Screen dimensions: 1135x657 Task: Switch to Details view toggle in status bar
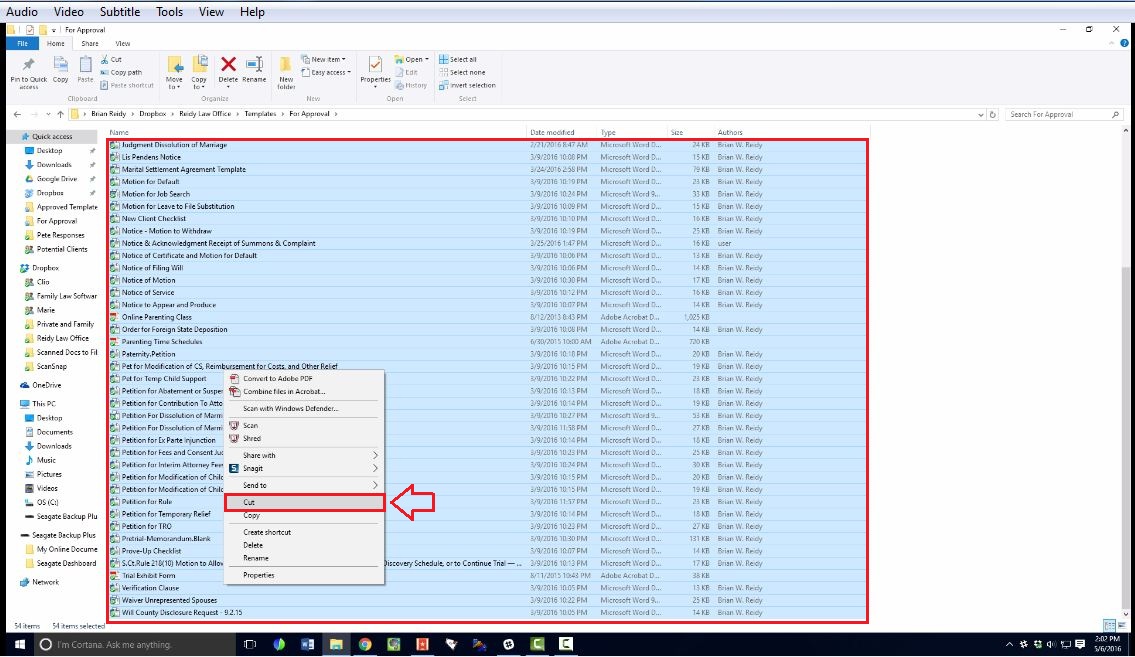pos(1109,625)
